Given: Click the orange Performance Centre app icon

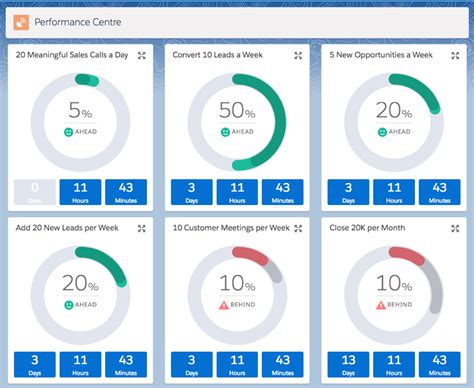Looking at the screenshot, I should tap(21, 22).
